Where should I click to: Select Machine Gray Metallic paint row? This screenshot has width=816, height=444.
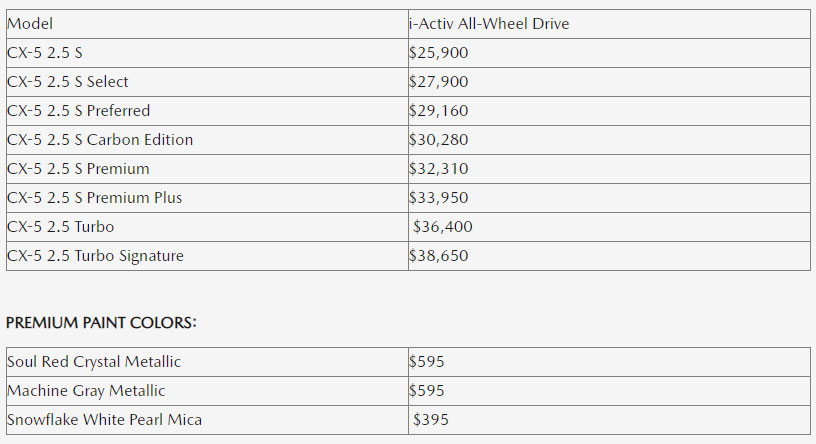tap(86, 391)
